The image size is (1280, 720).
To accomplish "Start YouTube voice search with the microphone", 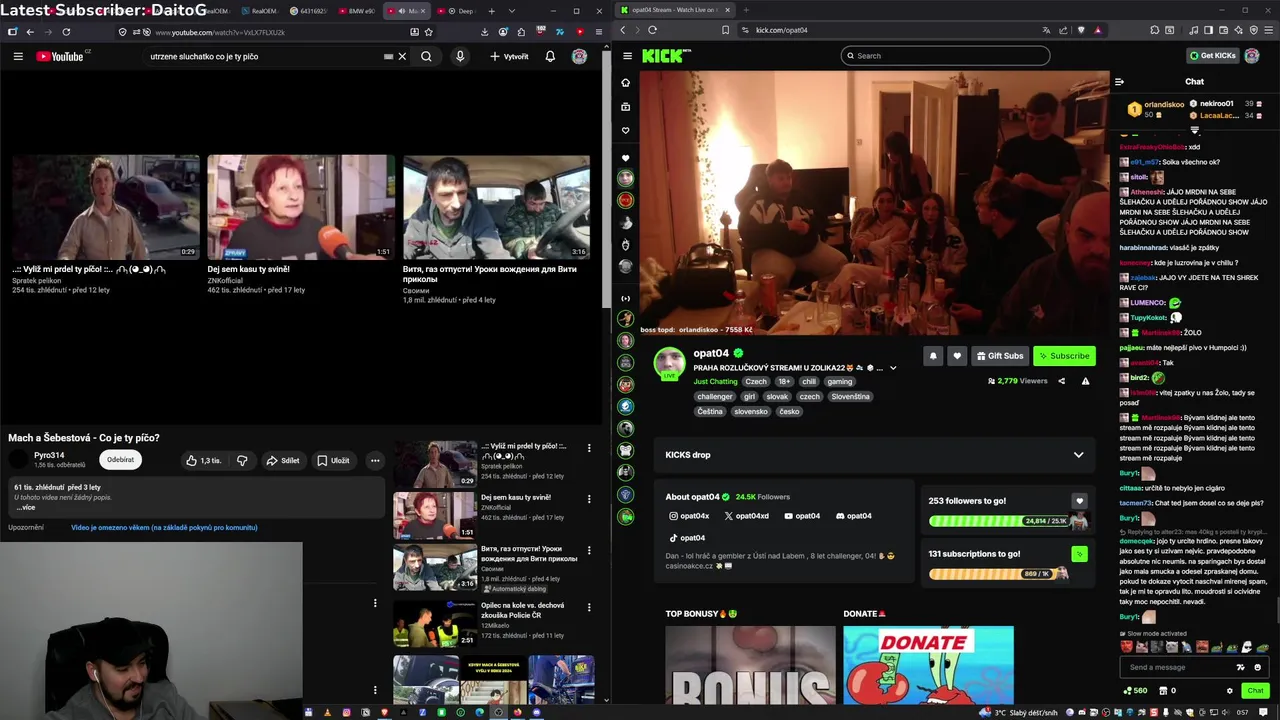I will click(460, 57).
